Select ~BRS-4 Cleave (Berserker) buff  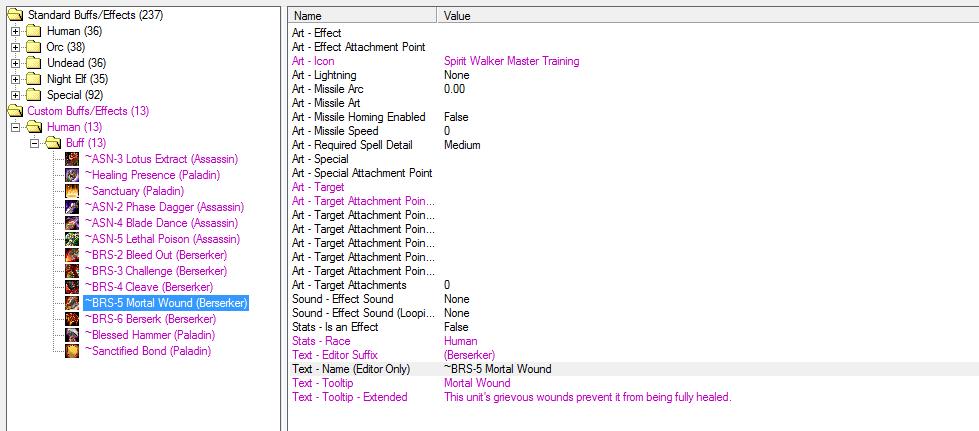click(149, 287)
